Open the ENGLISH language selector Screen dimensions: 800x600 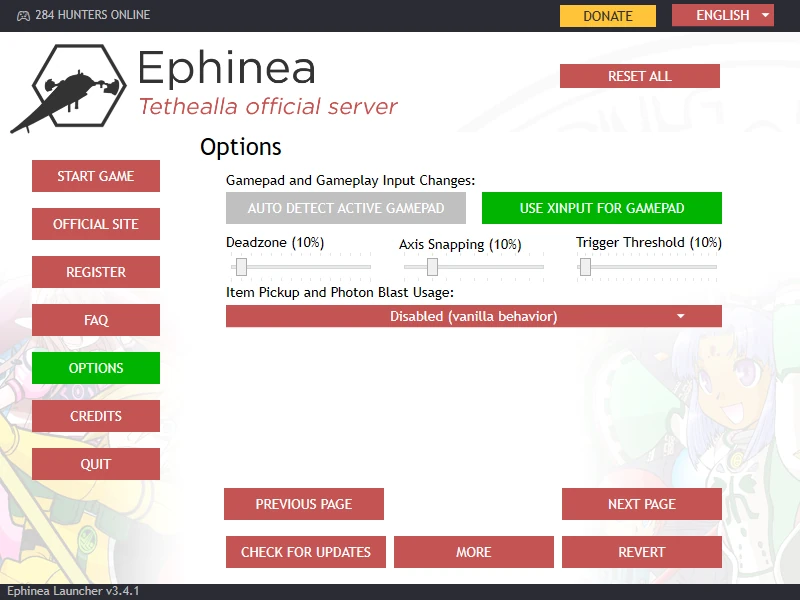point(722,15)
